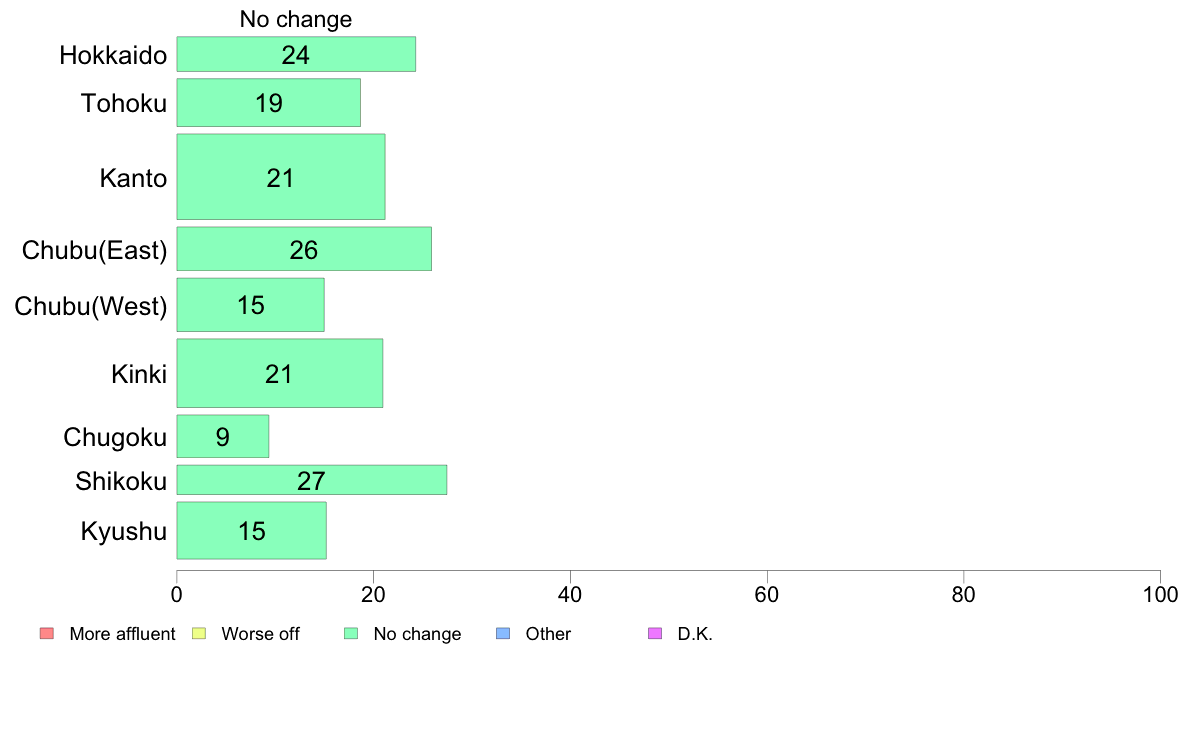Click the Kinki bar showing 21

[280, 374]
